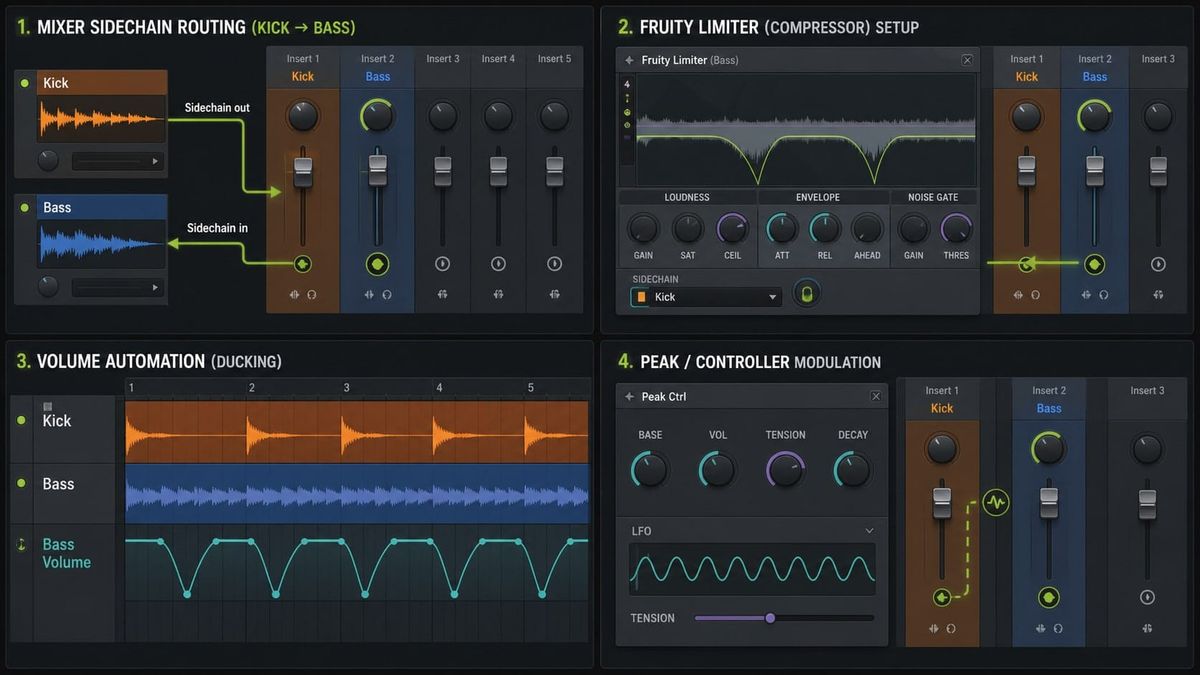Click the AHEAD knob in Envelope section
1200x675 pixels.
click(x=867, y=229)
